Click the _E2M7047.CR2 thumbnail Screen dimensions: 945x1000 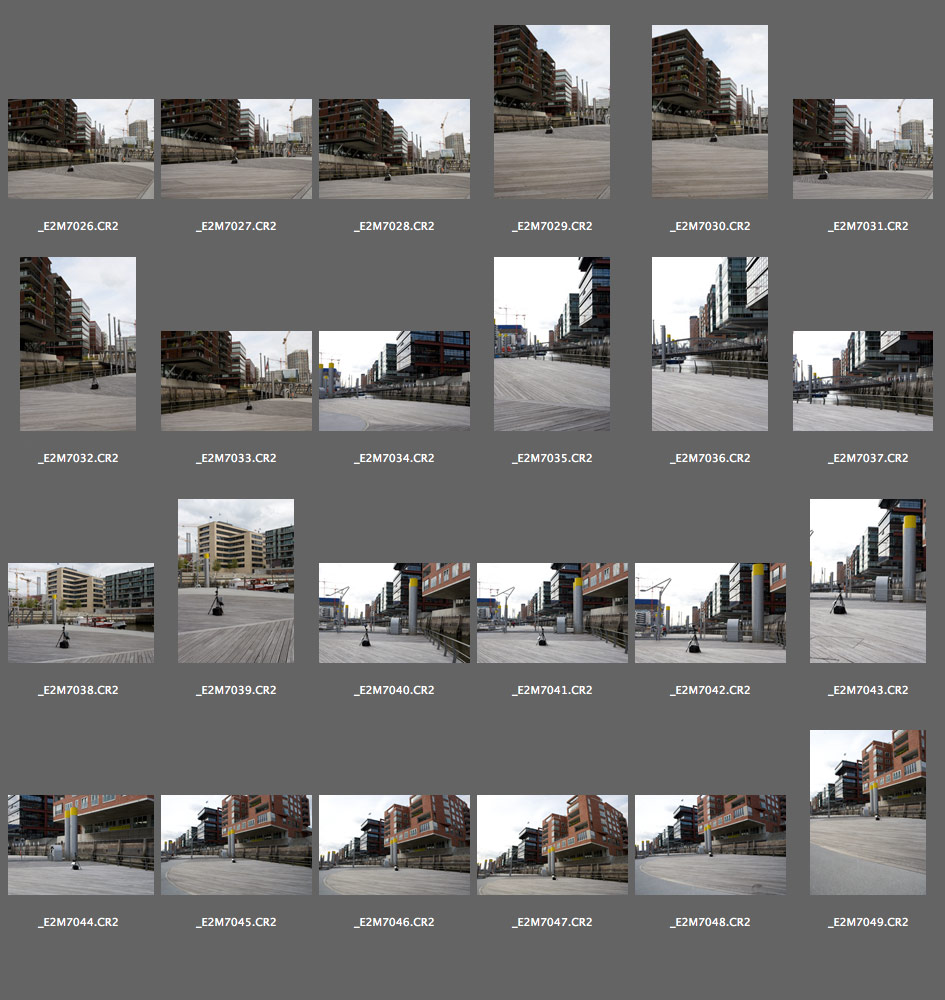coord(552,844)
